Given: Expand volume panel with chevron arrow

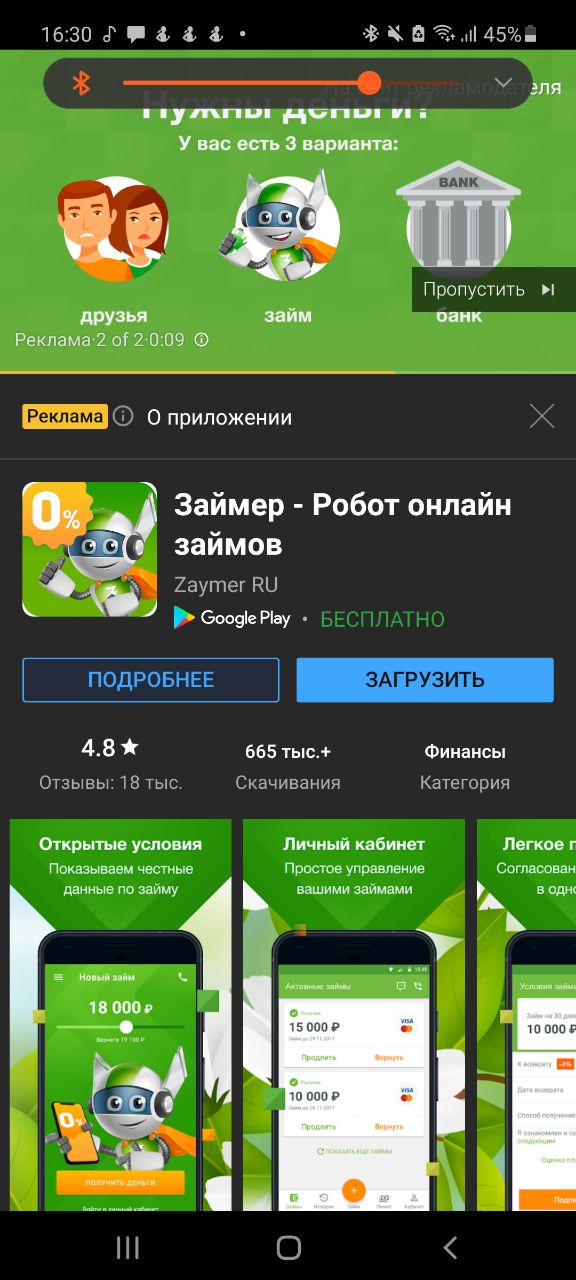Looking at the screenshot, I should coord(504,83).
